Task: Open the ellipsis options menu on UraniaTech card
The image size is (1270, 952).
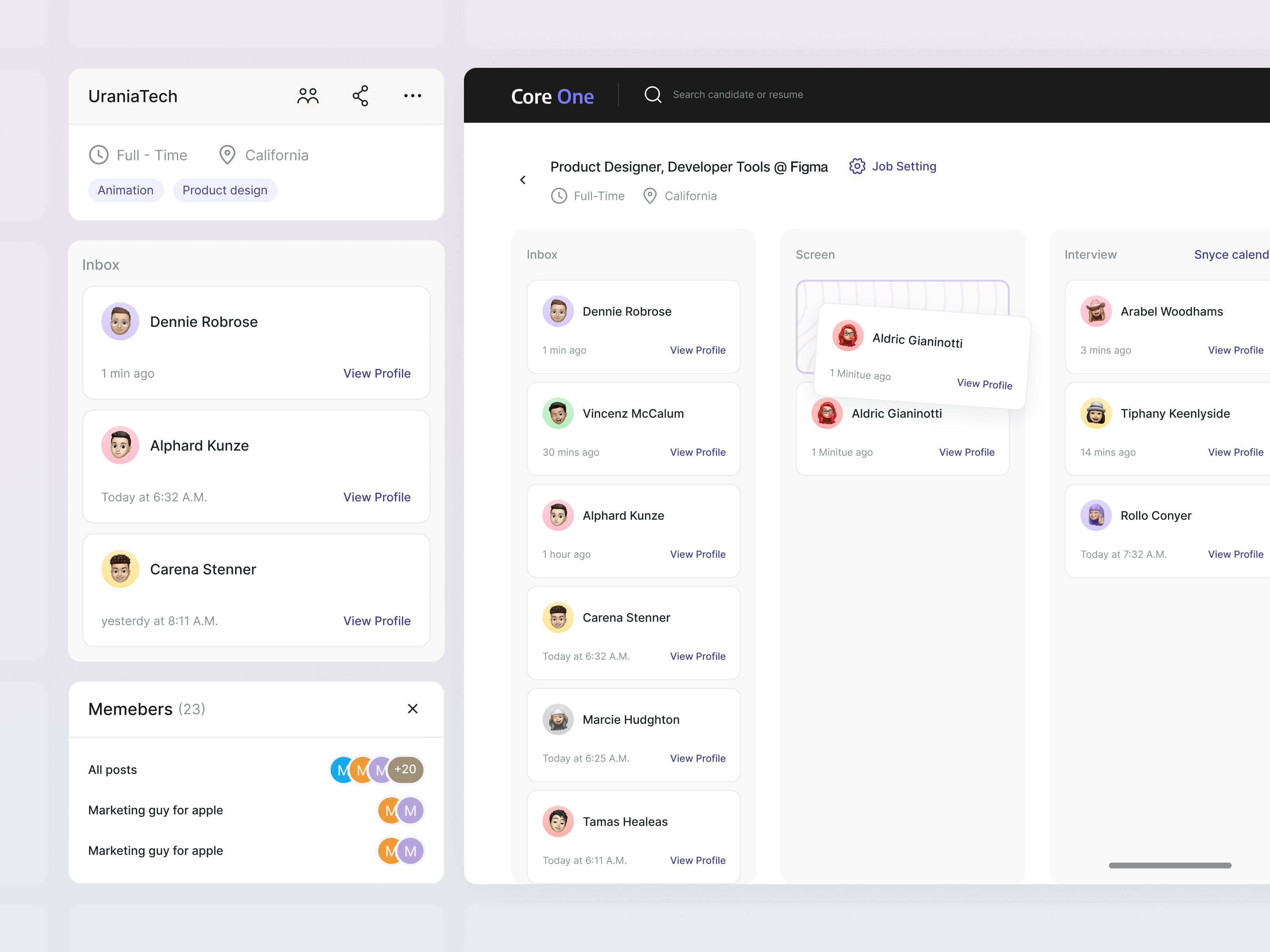Action: pyautogui.click(x=412, y=96)
